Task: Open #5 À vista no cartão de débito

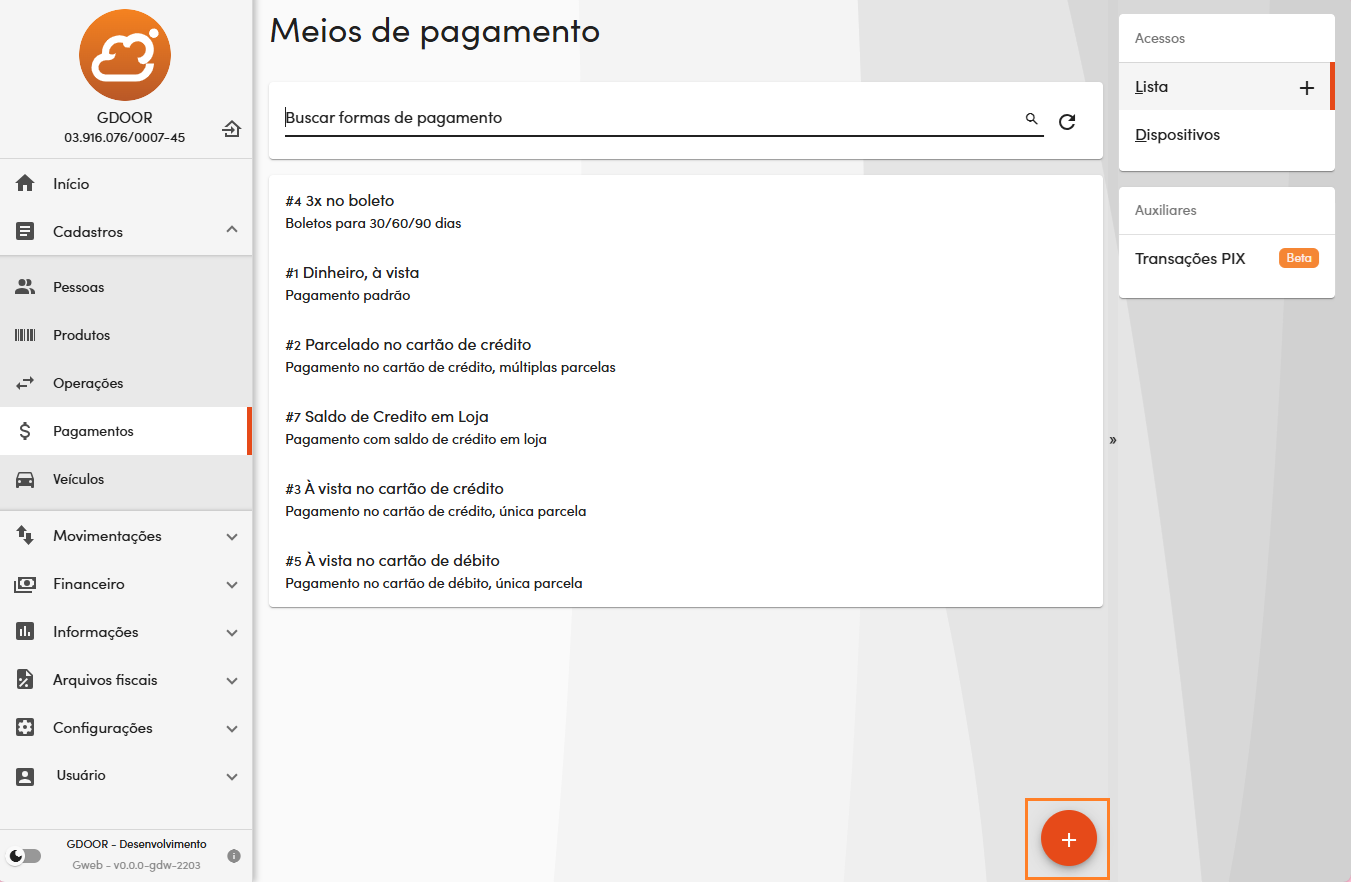Action: point(686,571)
